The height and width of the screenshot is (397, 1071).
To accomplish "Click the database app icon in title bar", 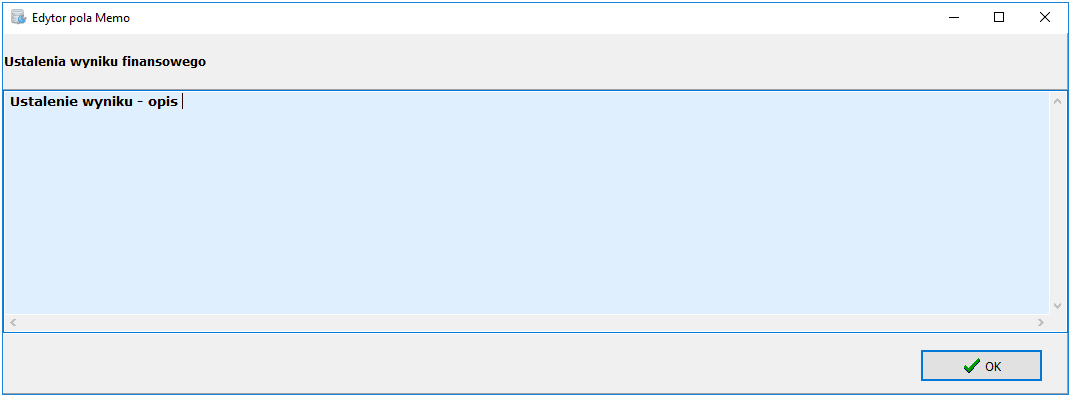I will point(18,17).
